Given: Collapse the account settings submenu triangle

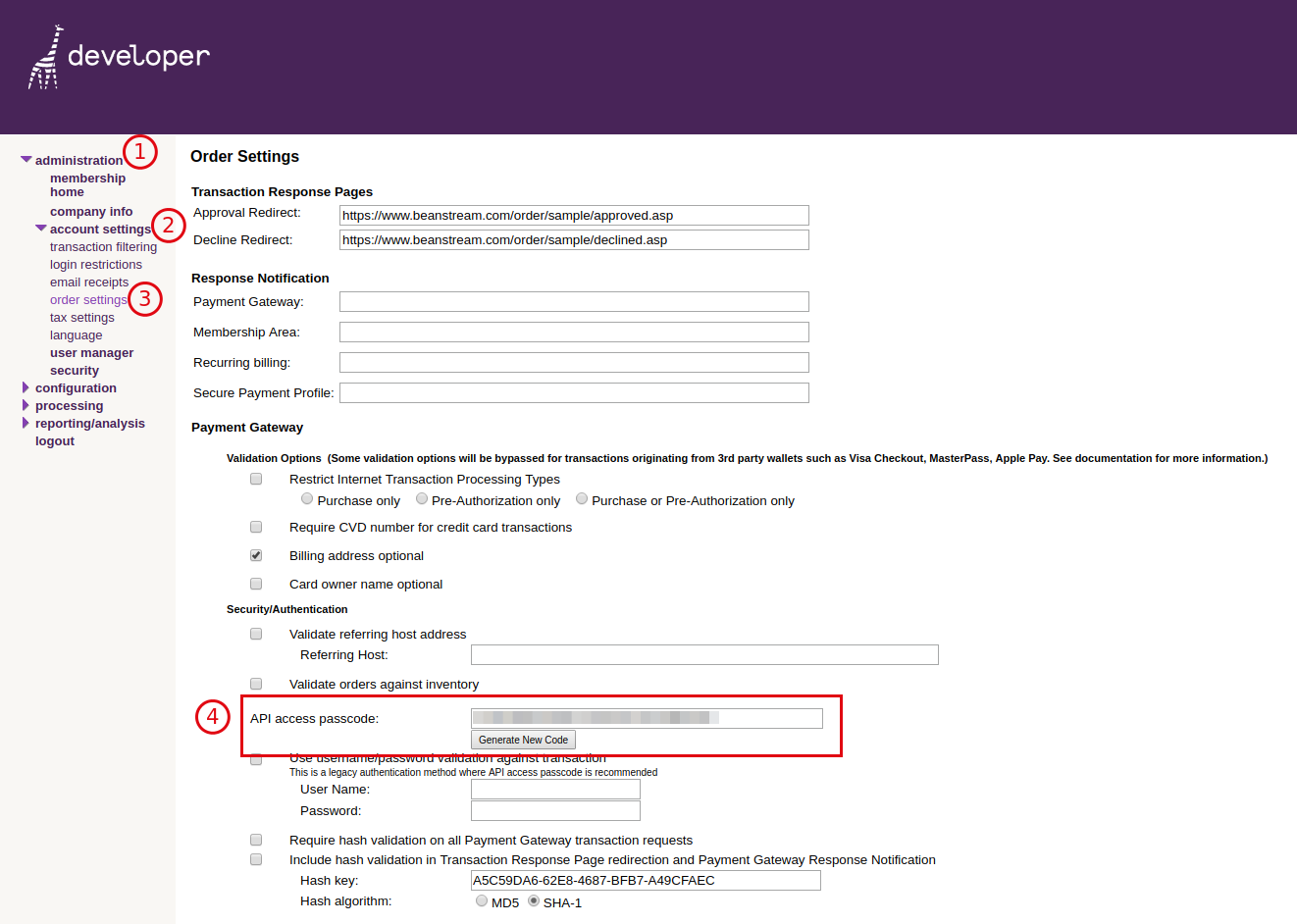Looking at the screenshot, I should pos(41,228).
